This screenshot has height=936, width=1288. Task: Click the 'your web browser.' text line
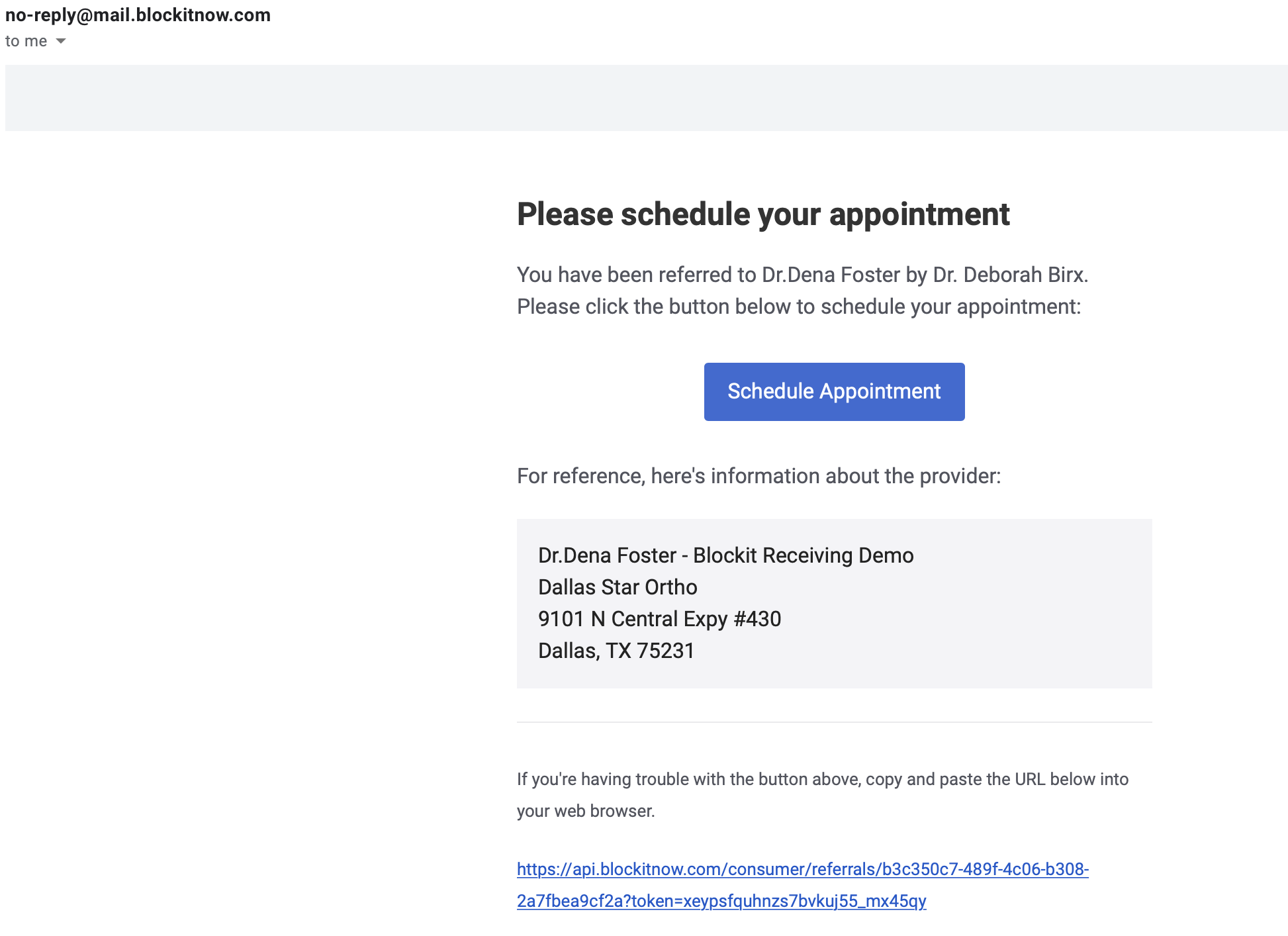point(585,811)
